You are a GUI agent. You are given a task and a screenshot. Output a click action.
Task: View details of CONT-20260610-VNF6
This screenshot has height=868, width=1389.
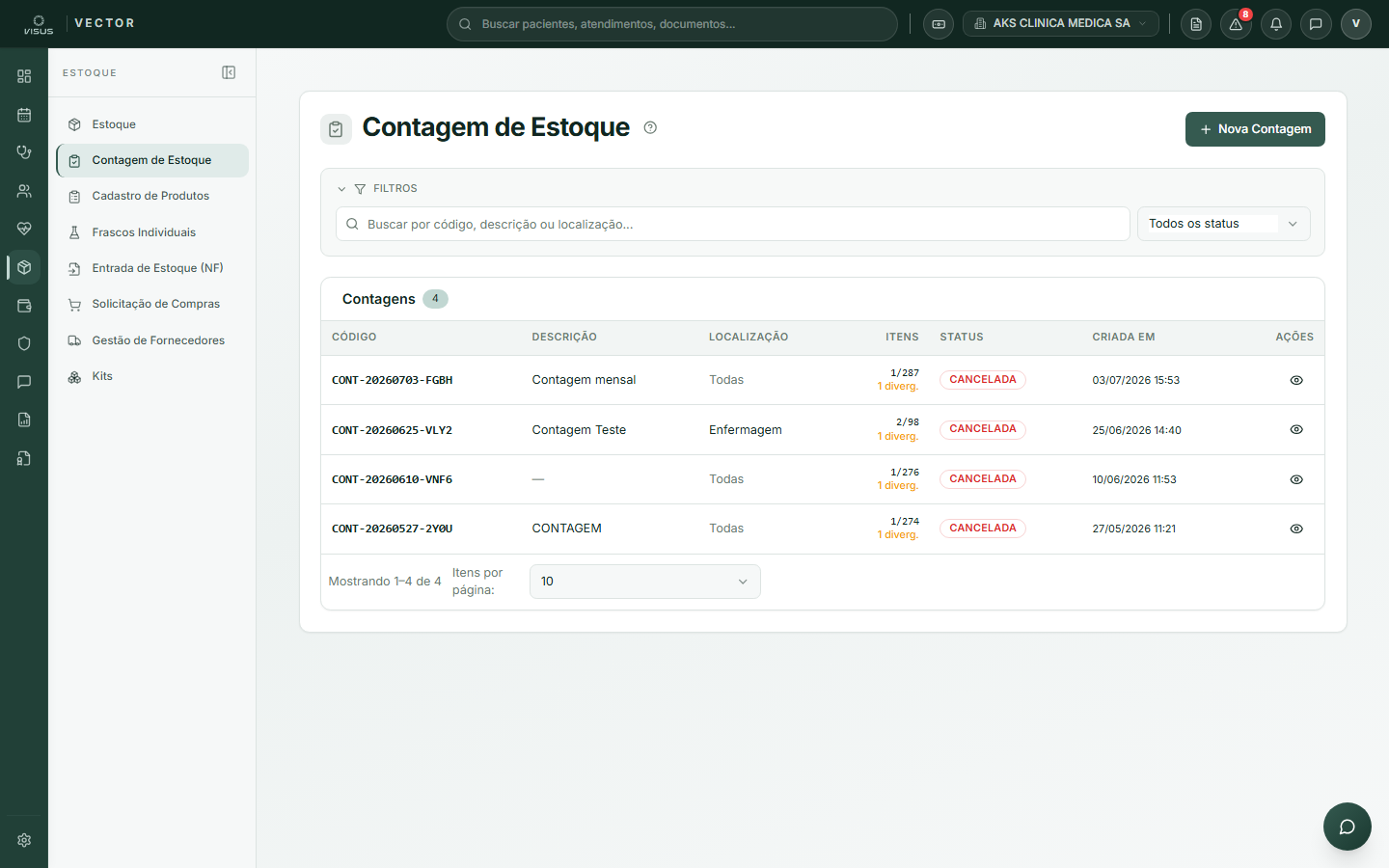(x=1296, y=479)
